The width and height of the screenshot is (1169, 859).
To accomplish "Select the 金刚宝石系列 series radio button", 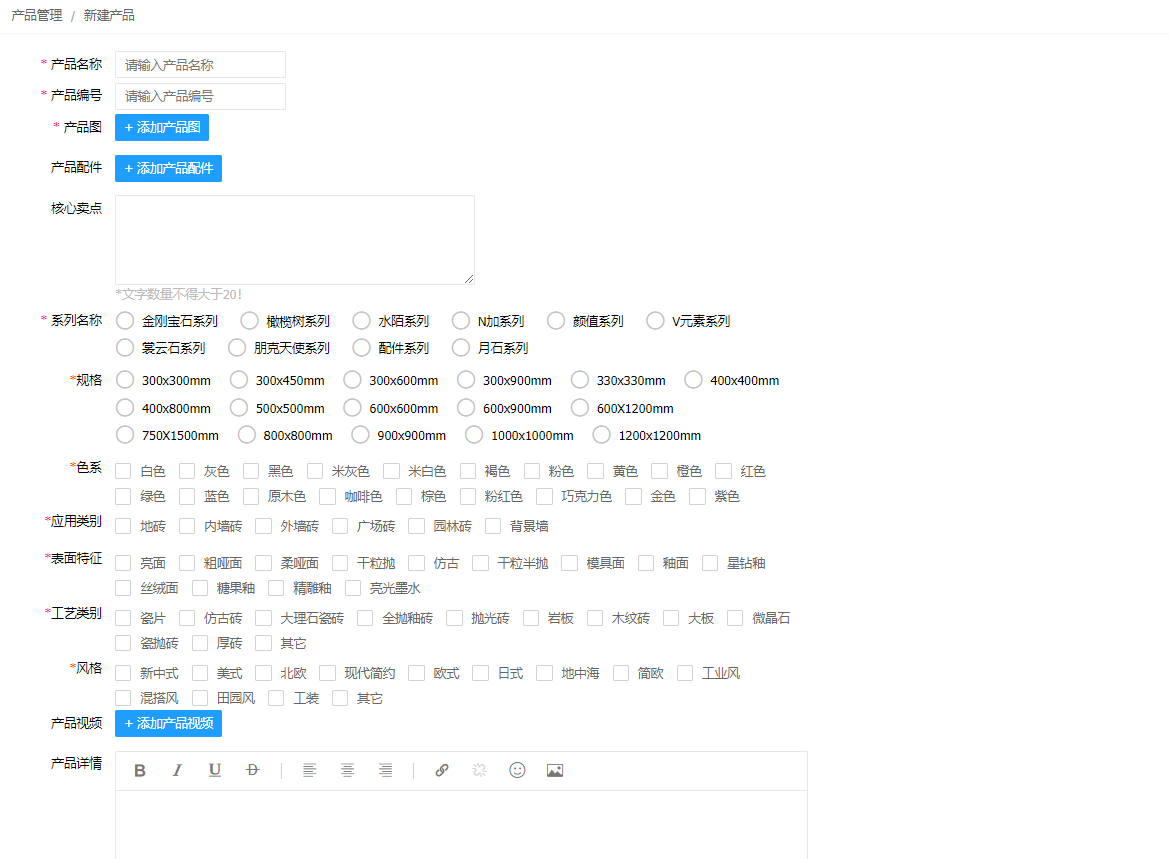I will point(124,320).
